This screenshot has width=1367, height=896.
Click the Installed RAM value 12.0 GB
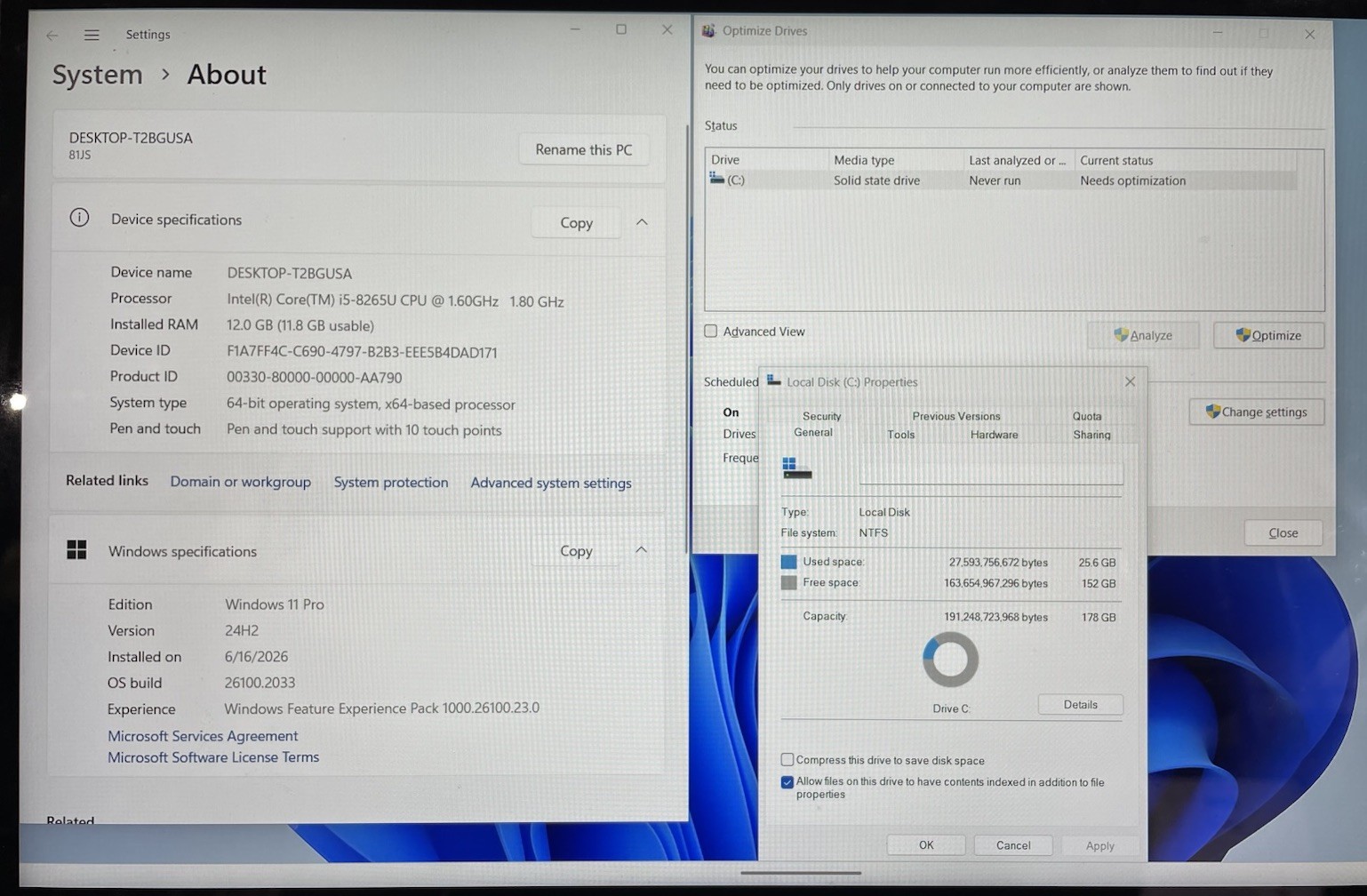[x=300, y=325]
